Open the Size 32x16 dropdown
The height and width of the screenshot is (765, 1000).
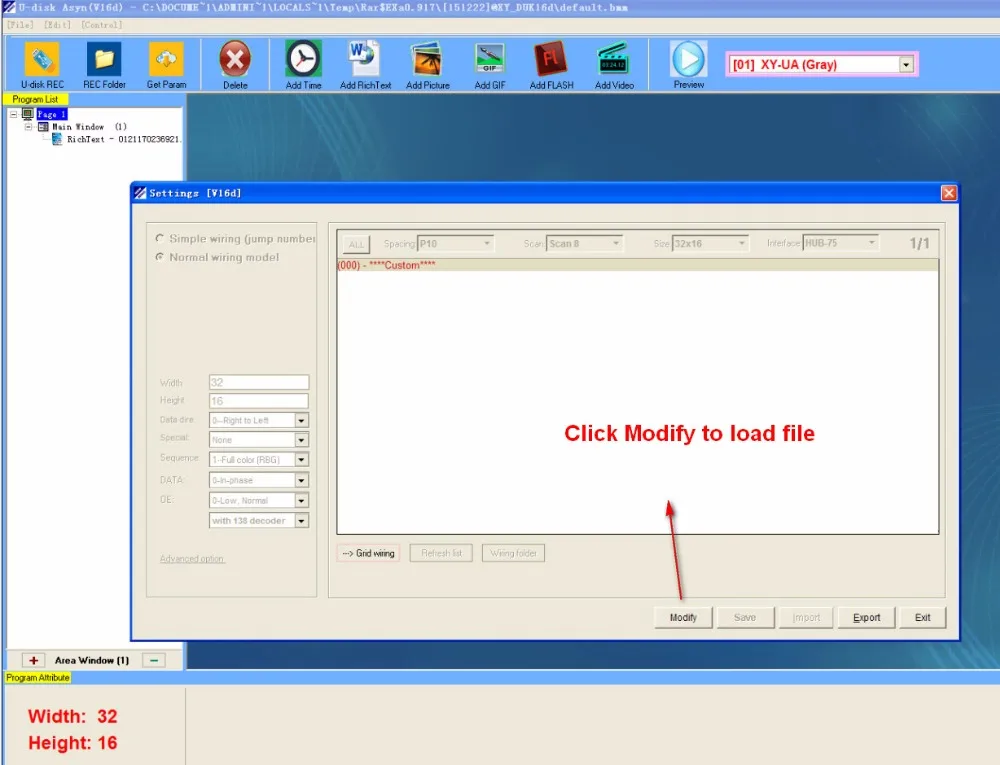click(741, 244)
